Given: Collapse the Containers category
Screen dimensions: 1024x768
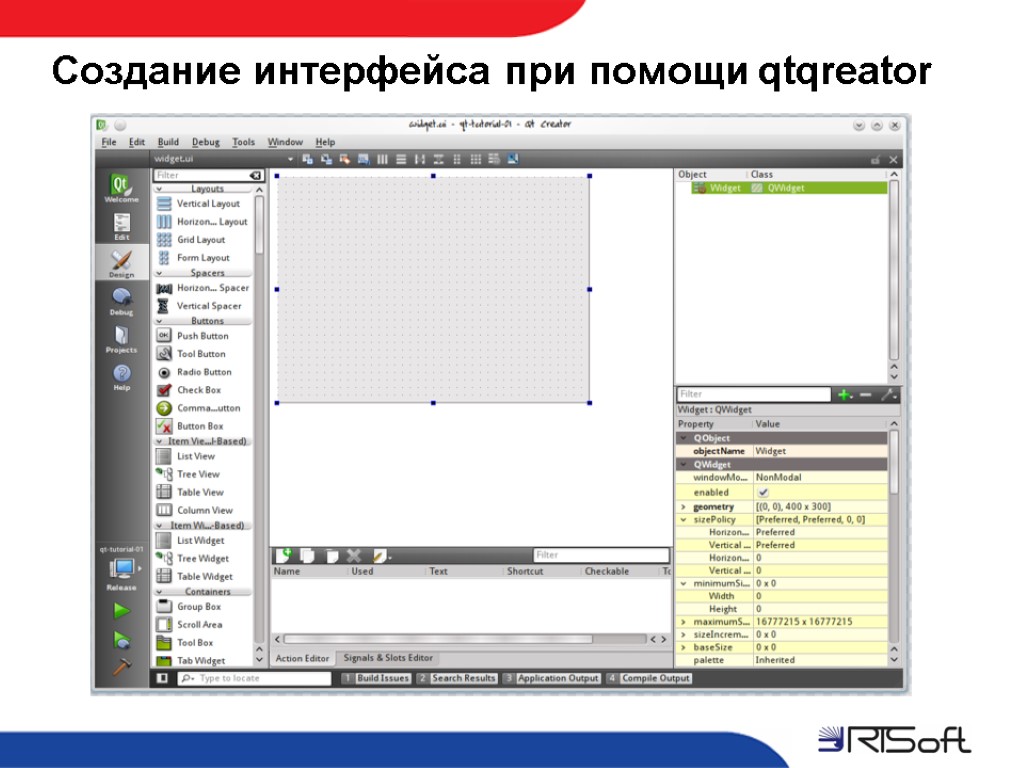Looking at the screenshot, I should click(x=159, y=592).
